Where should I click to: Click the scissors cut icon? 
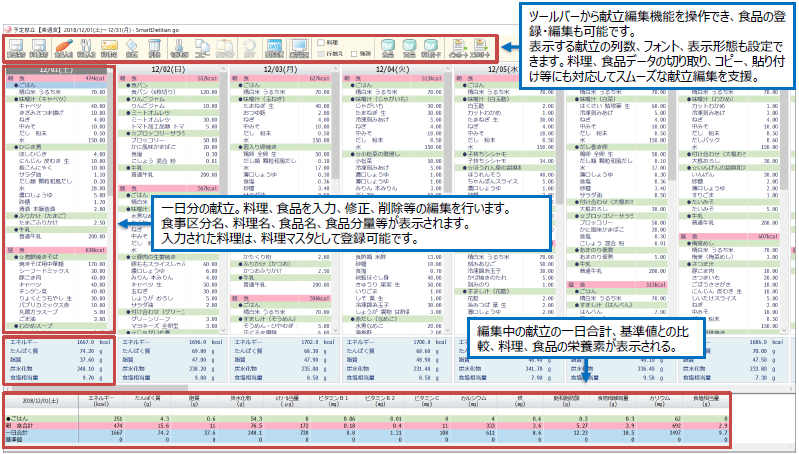[179, 46]
